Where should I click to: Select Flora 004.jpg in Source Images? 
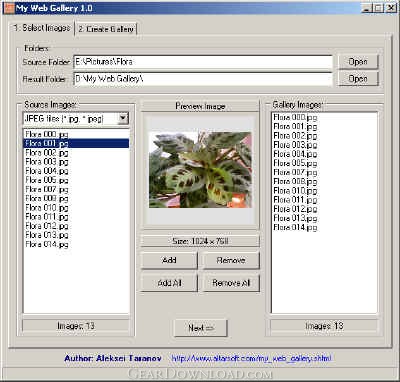click(x=76, y=171)
